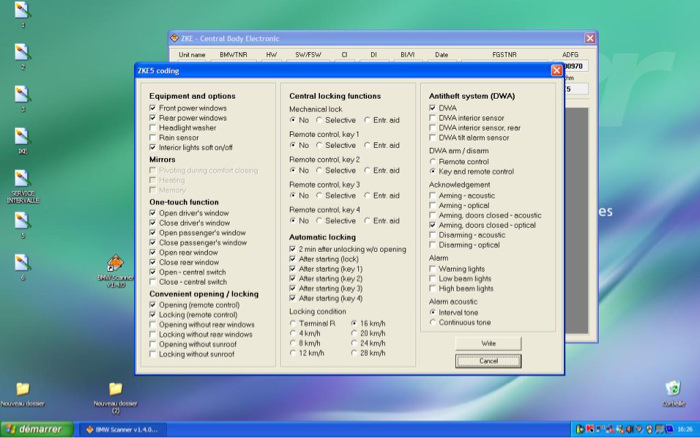Screen dimensions: 700x438
Task: Select Selective for Remote control key 2
Action: [319, 170]
